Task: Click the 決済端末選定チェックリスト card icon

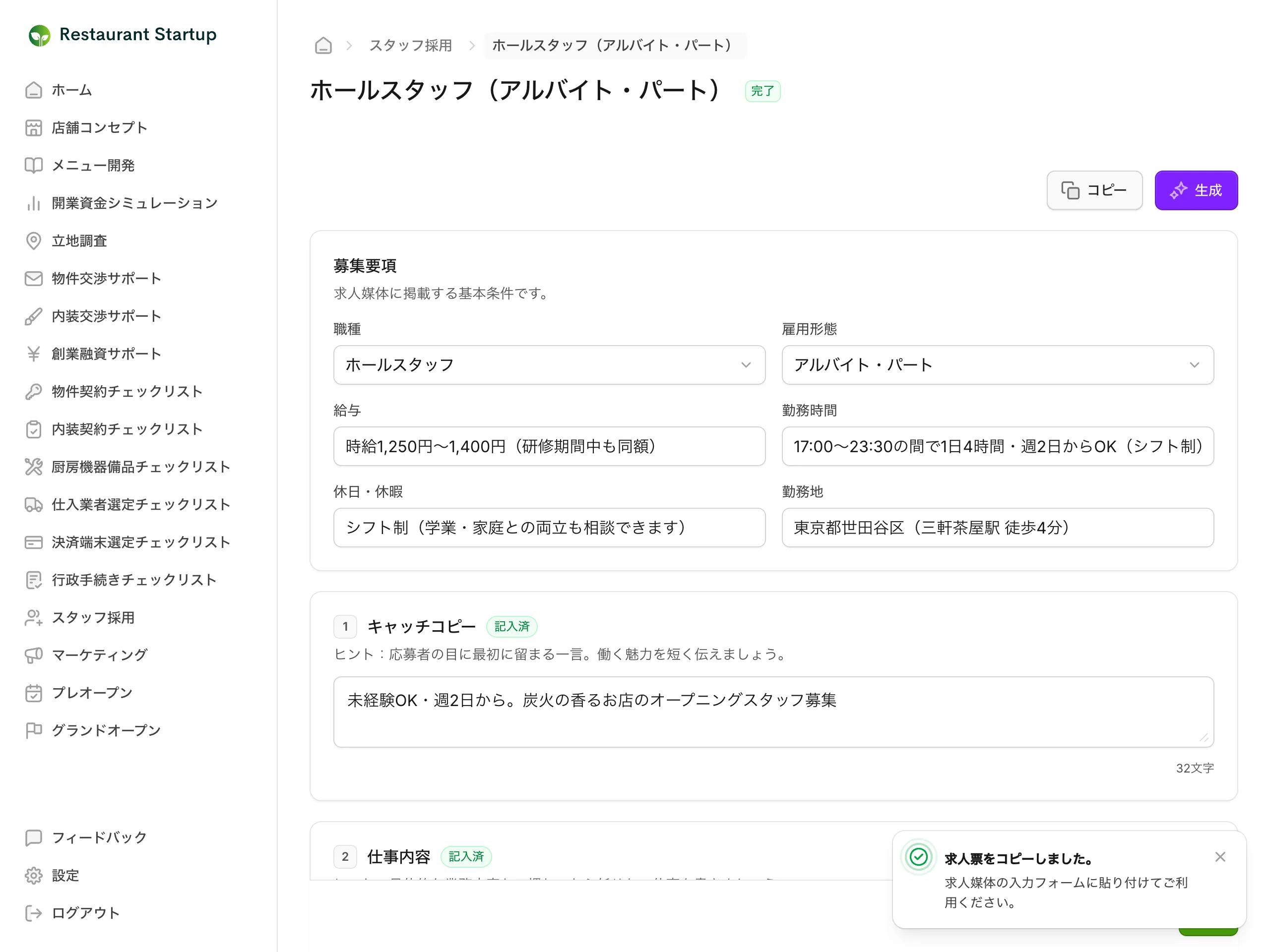Action: click(x=34, y=542)
